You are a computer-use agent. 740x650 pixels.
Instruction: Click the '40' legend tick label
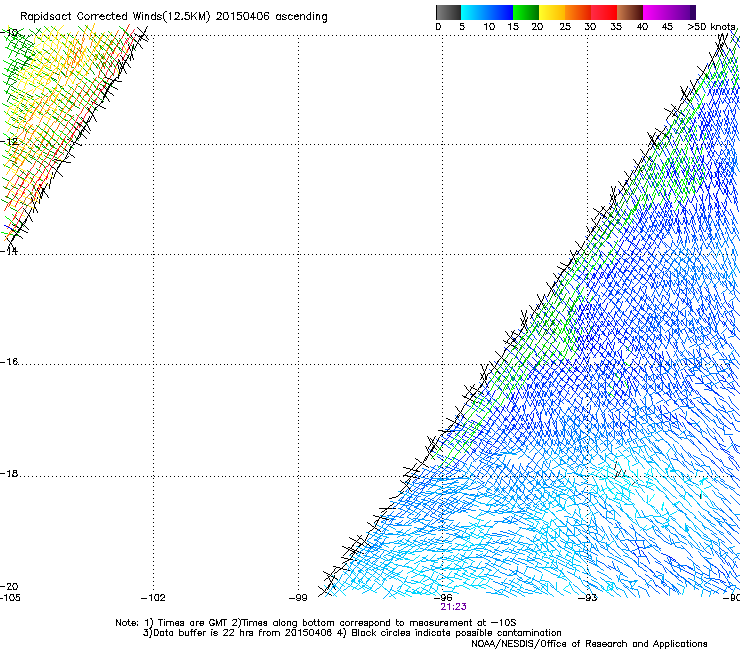(x=642, y=27)
